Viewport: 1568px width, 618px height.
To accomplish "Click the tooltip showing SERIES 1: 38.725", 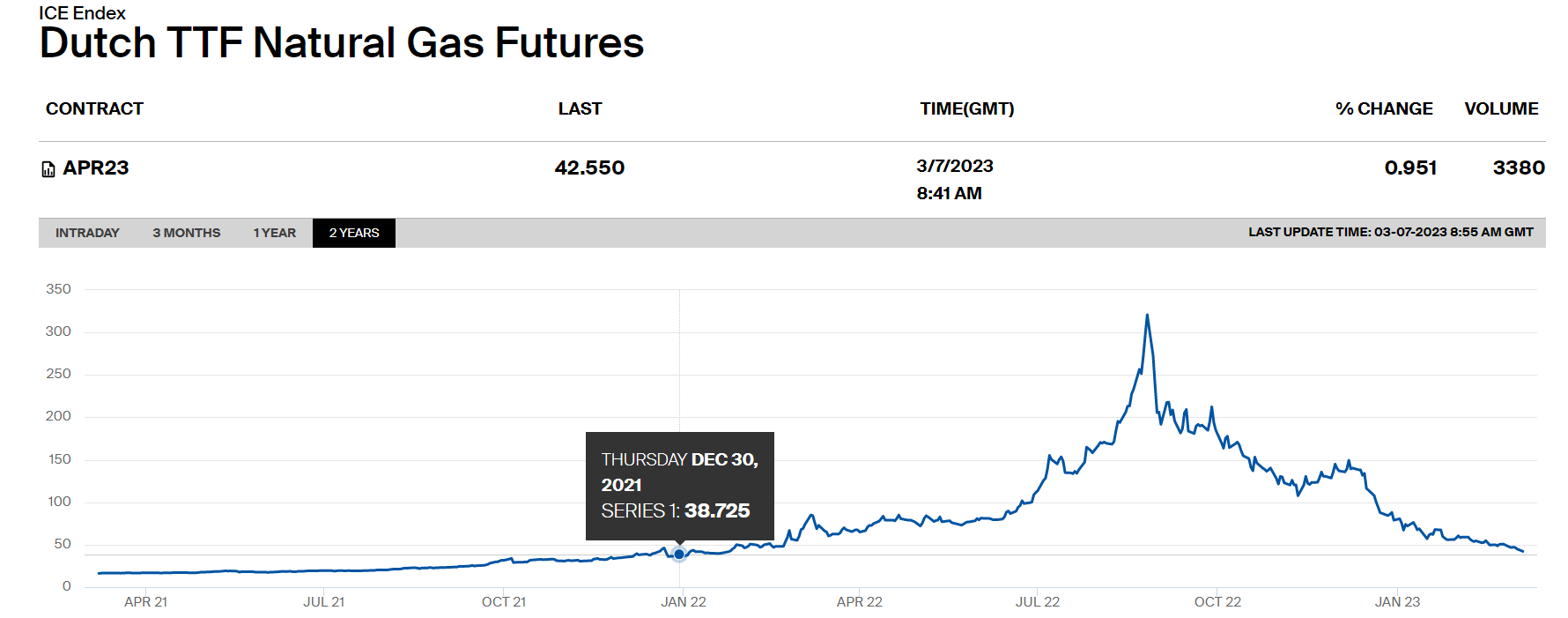I will coord(679,485).
